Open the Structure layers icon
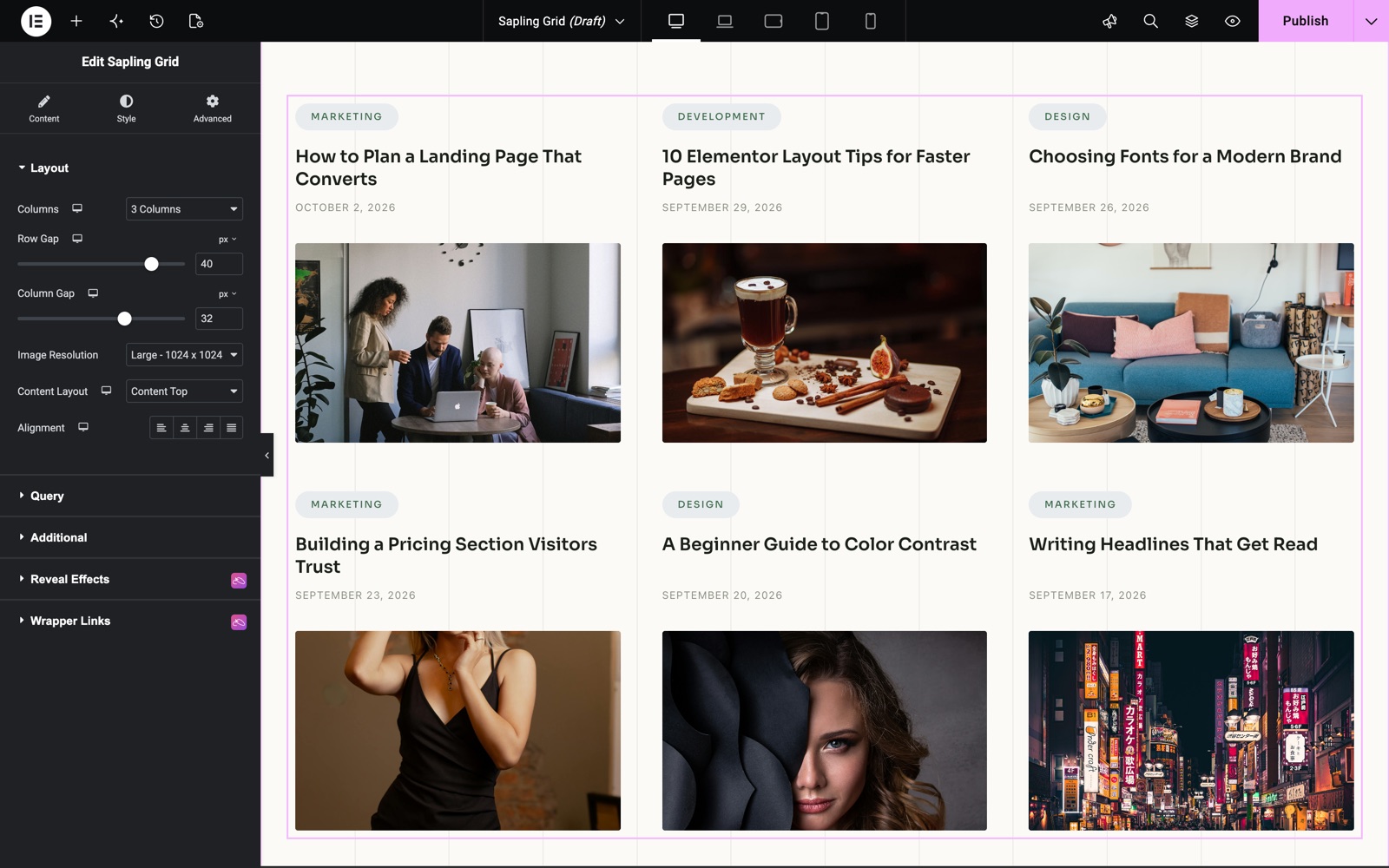 pos(1191,21)
